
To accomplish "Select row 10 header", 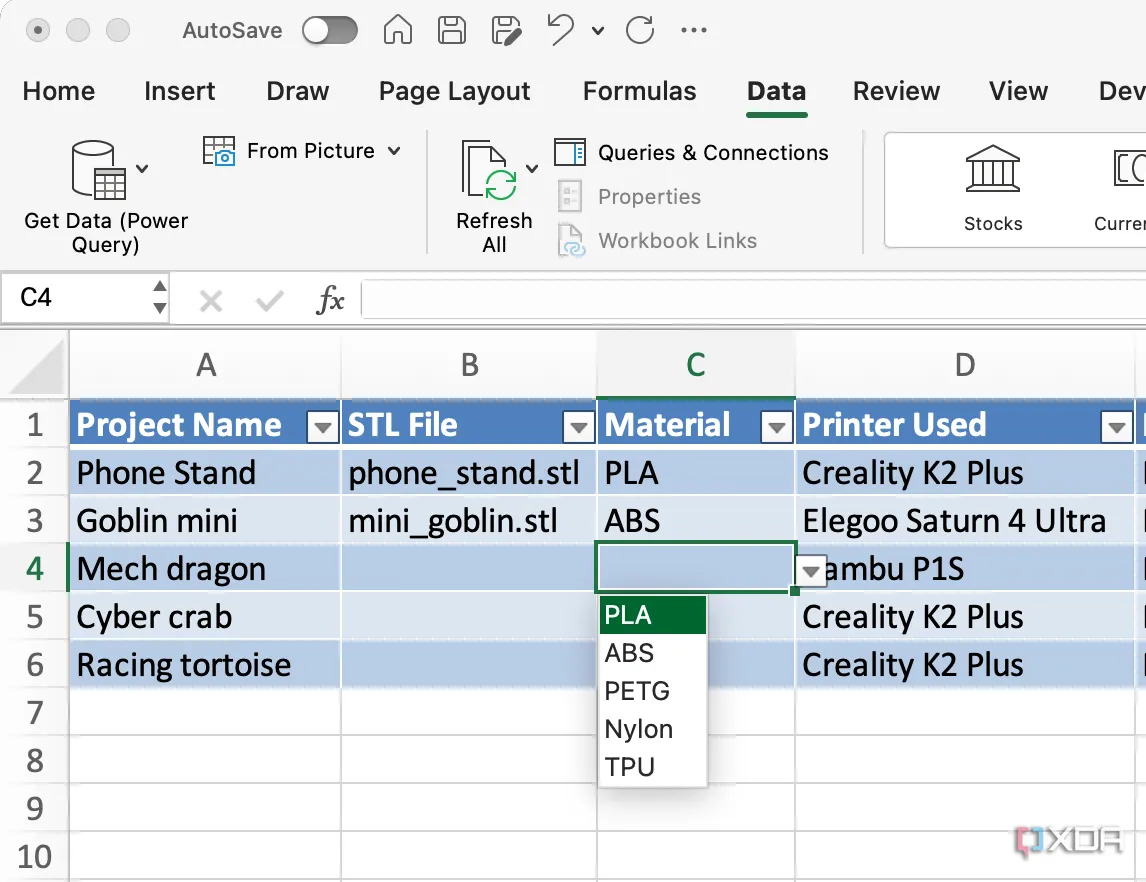I will point(34,856).
